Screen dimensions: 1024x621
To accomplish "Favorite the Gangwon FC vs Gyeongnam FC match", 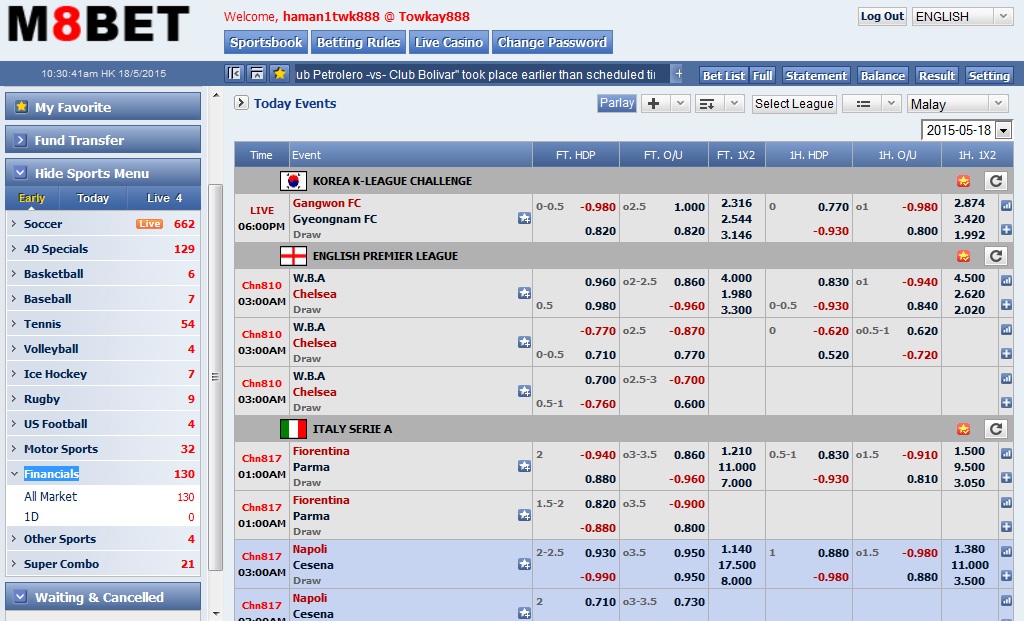I will (524, 218).
